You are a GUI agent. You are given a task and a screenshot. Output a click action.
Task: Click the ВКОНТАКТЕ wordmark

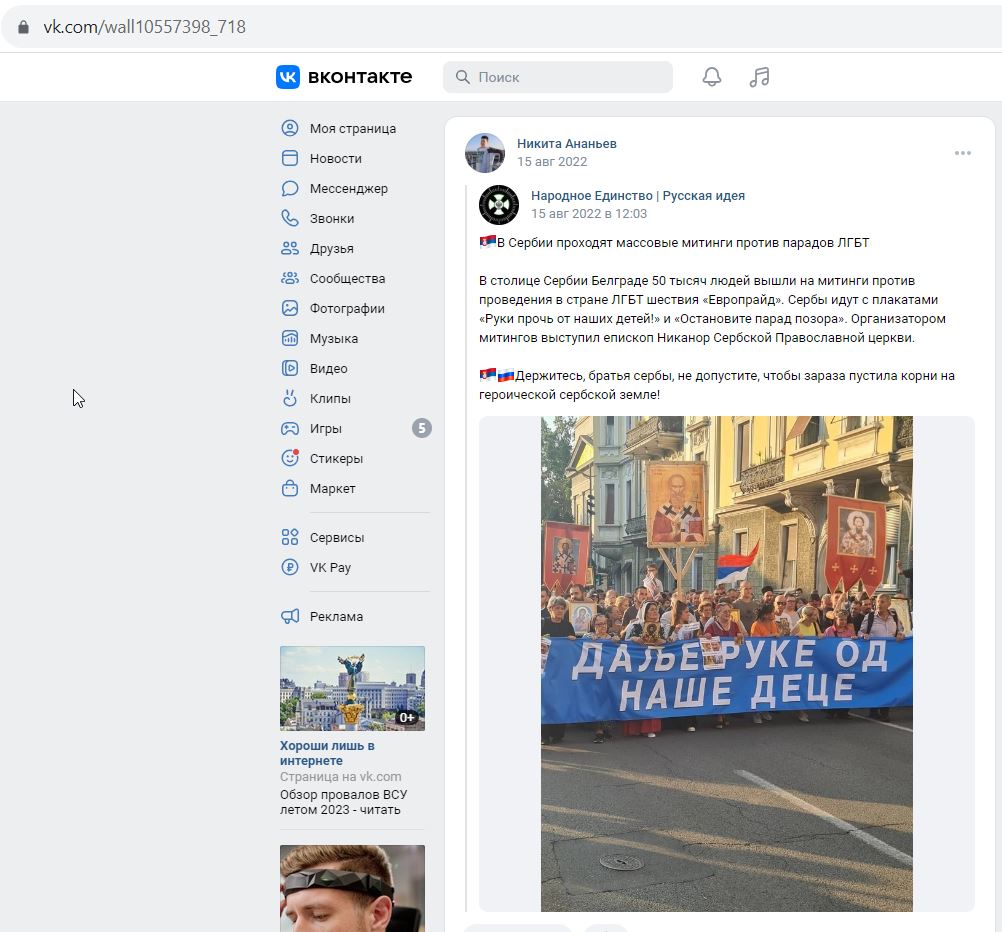coord(360,77)
